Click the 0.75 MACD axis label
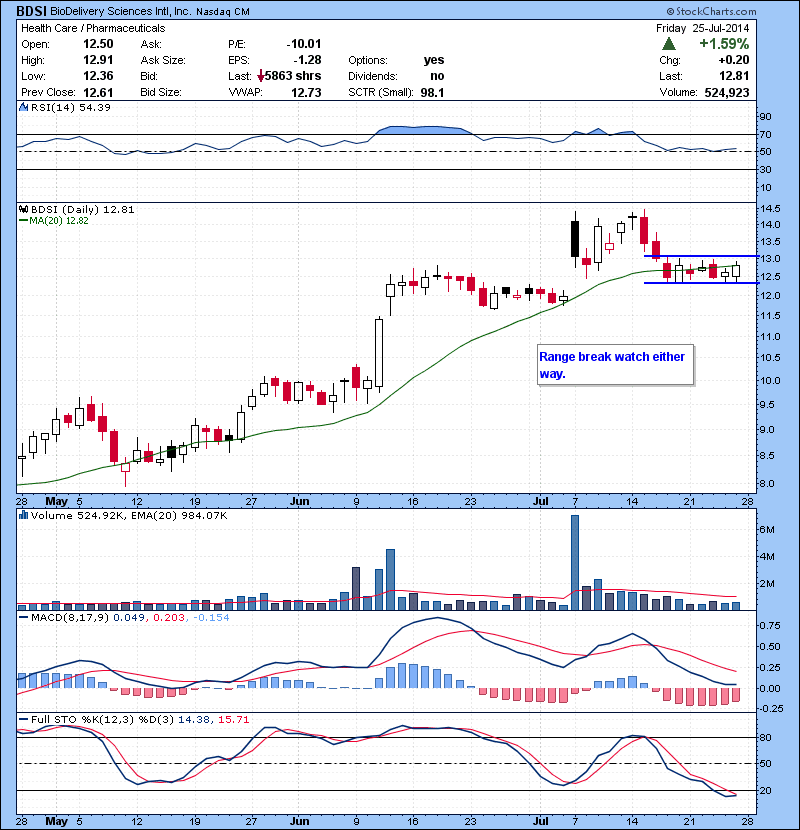Screen dimensions: 800x830 point(770,626)
